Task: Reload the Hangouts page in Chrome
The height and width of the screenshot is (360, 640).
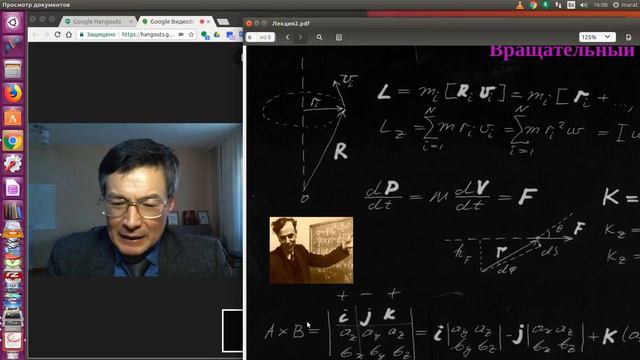Action: [58, 35]
